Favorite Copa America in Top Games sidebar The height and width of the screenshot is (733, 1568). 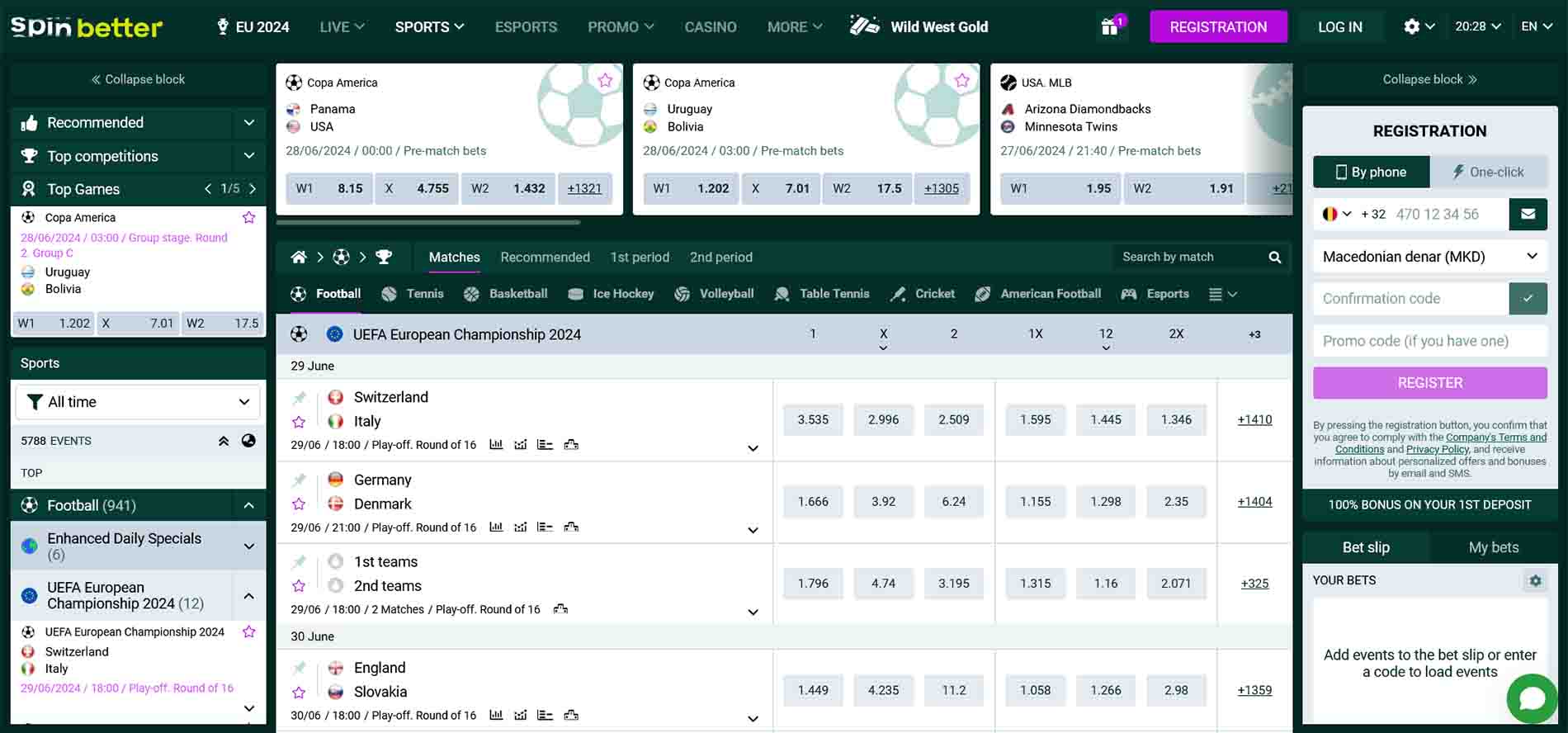tap(248, 217)
